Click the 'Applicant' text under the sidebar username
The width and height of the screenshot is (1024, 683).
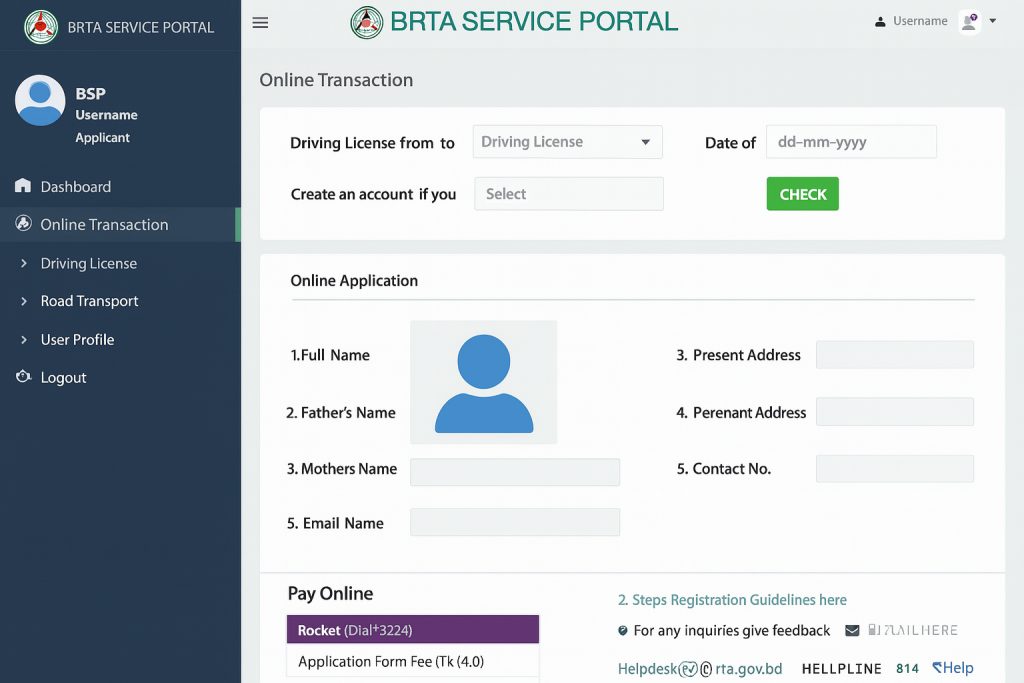click(103, 138)
